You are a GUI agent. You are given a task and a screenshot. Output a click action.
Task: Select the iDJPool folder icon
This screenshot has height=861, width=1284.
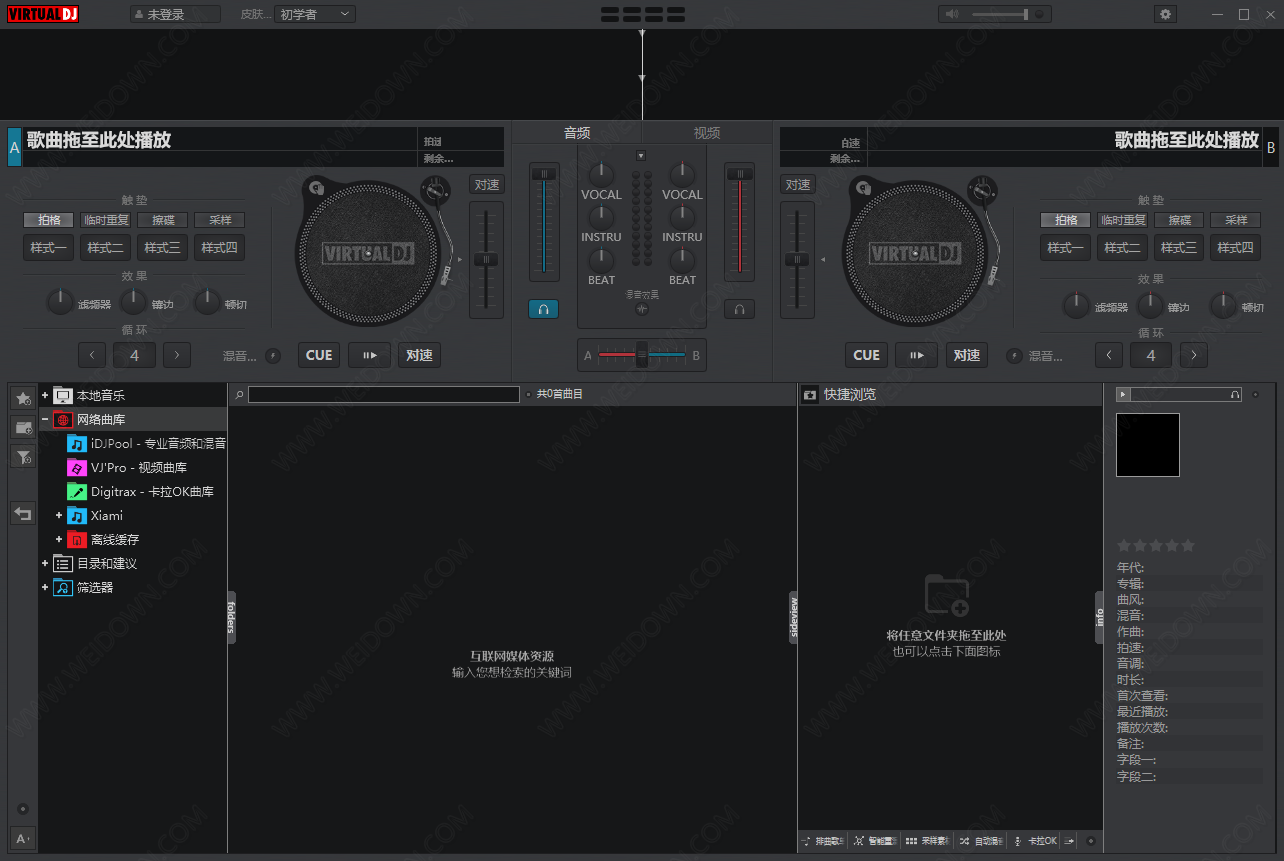77,443
